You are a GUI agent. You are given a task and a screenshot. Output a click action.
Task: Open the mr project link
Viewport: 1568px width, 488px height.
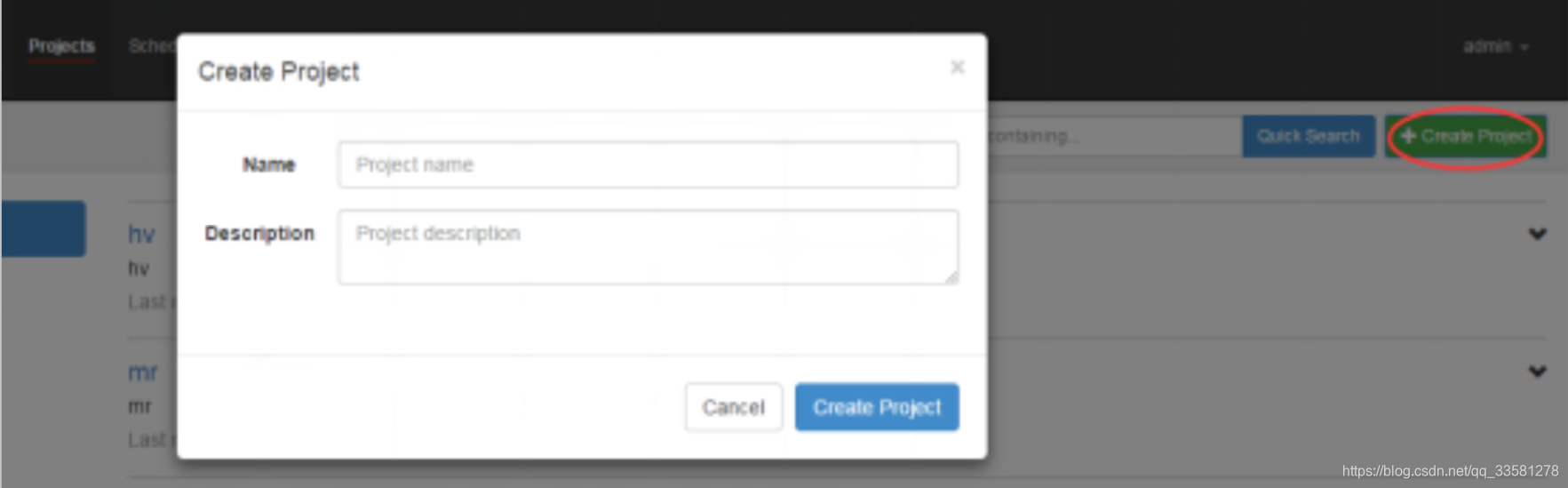(x=142, y=372)
